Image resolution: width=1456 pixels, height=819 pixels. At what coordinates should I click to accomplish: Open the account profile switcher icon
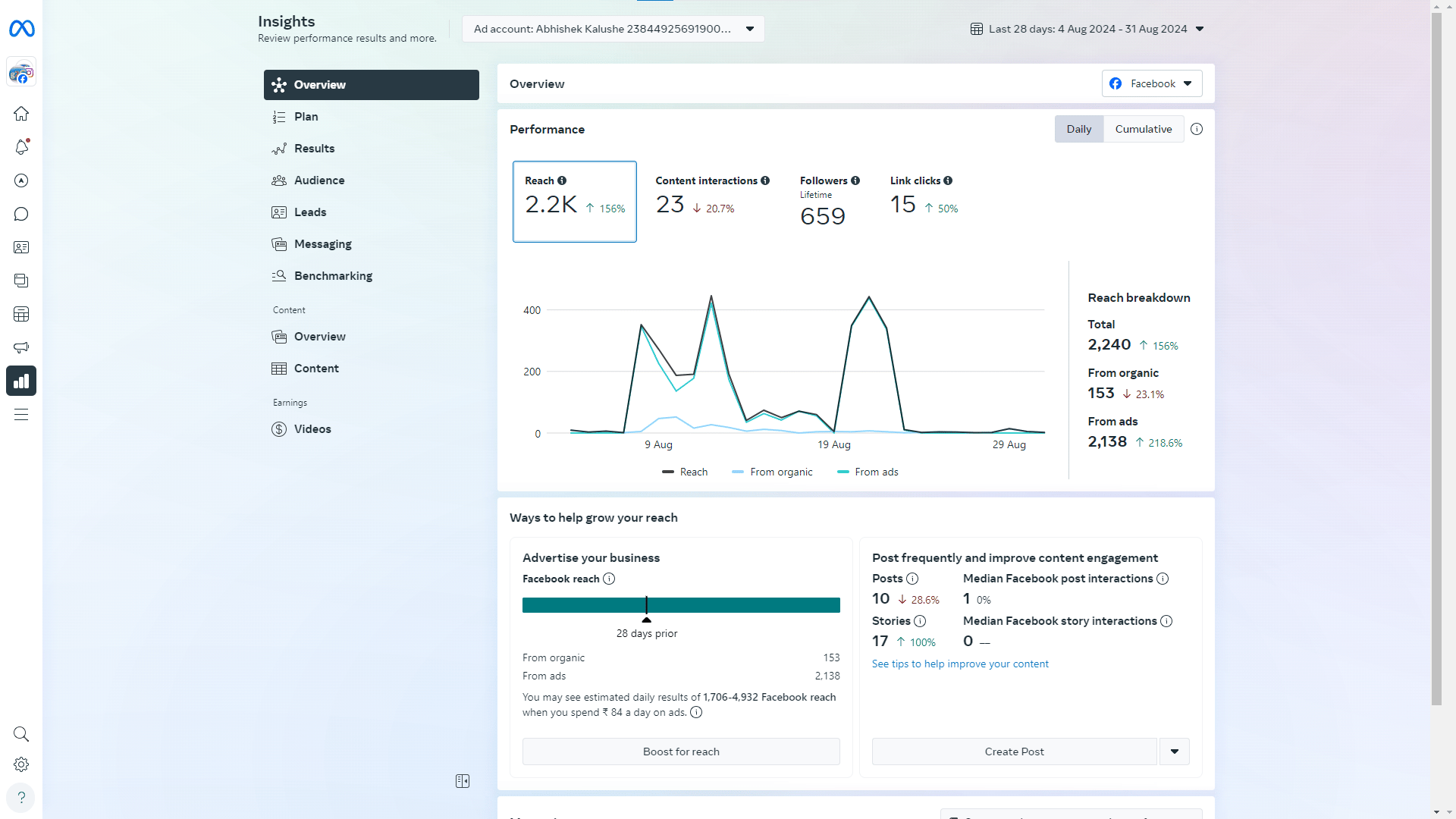[21, 73]
